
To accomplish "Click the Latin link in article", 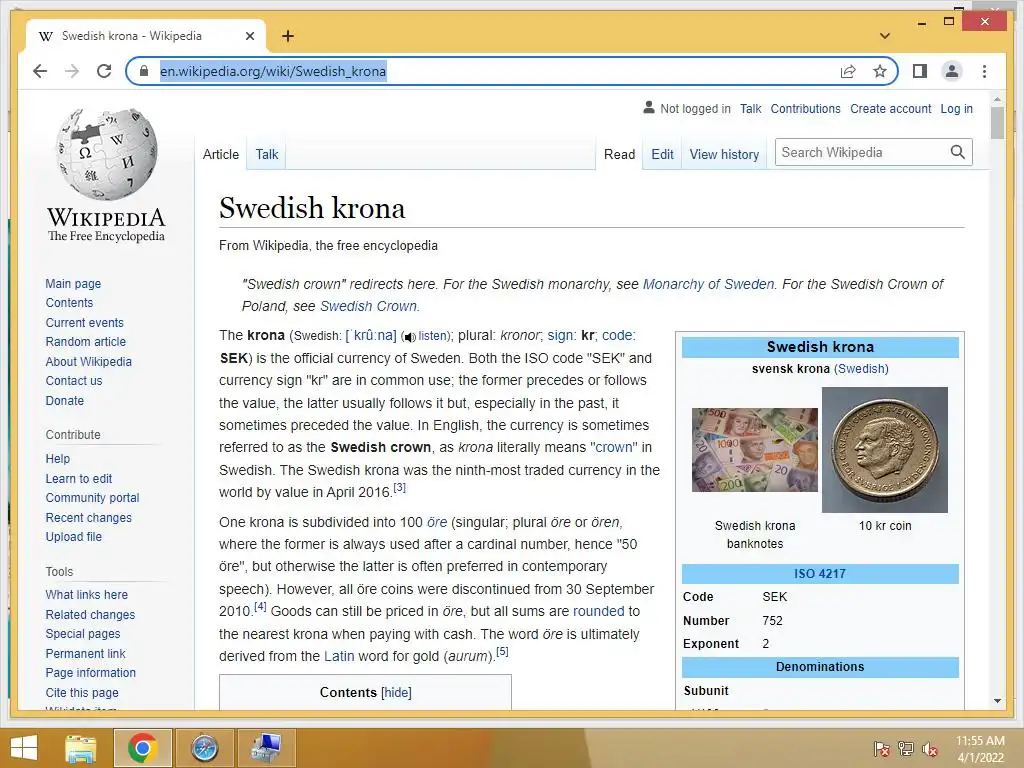I will coord(339,656).
